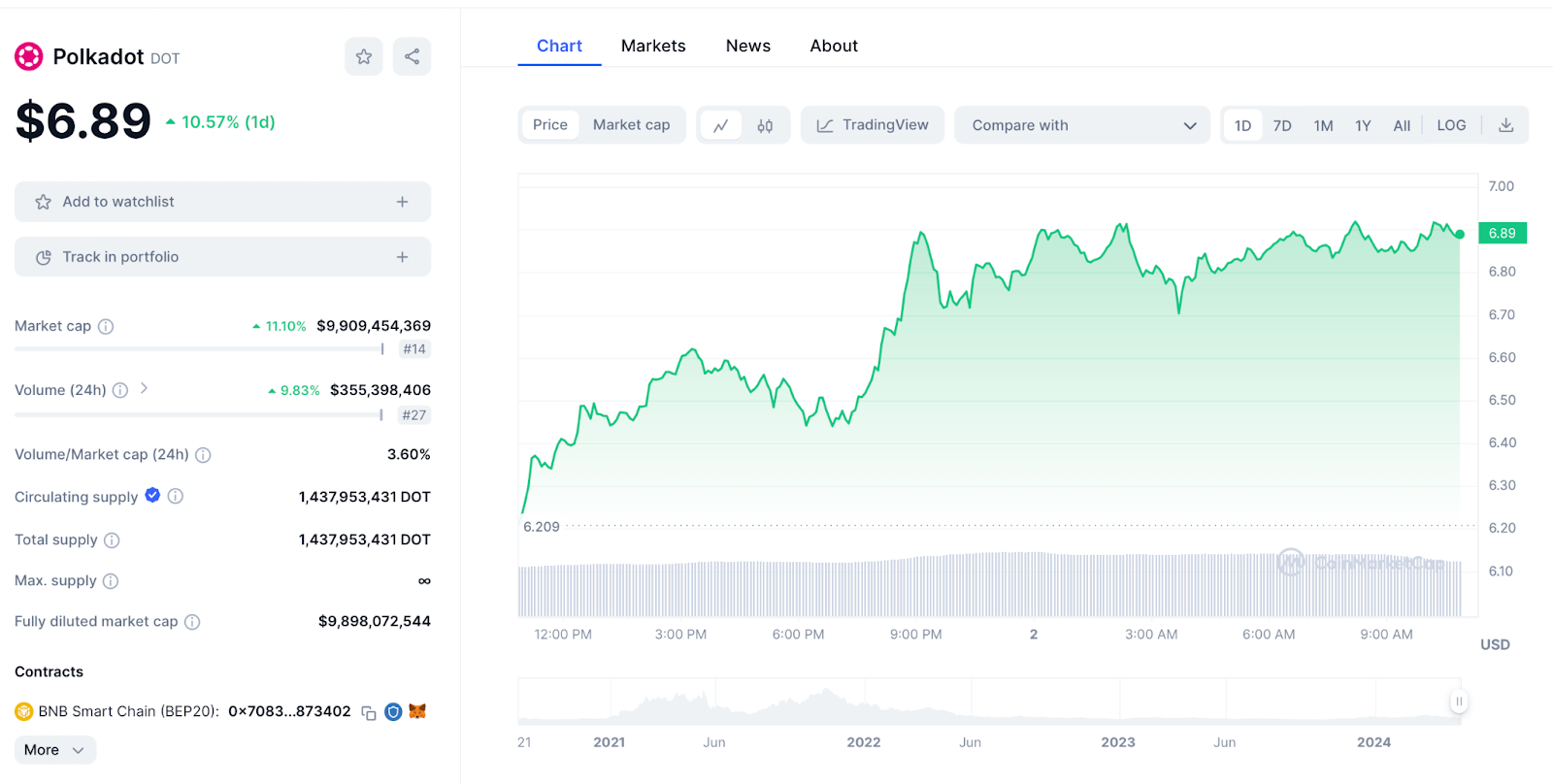The height and width of the screenshot is (784, 1553).
Task: Open the Chart tab
Action: 559,46
